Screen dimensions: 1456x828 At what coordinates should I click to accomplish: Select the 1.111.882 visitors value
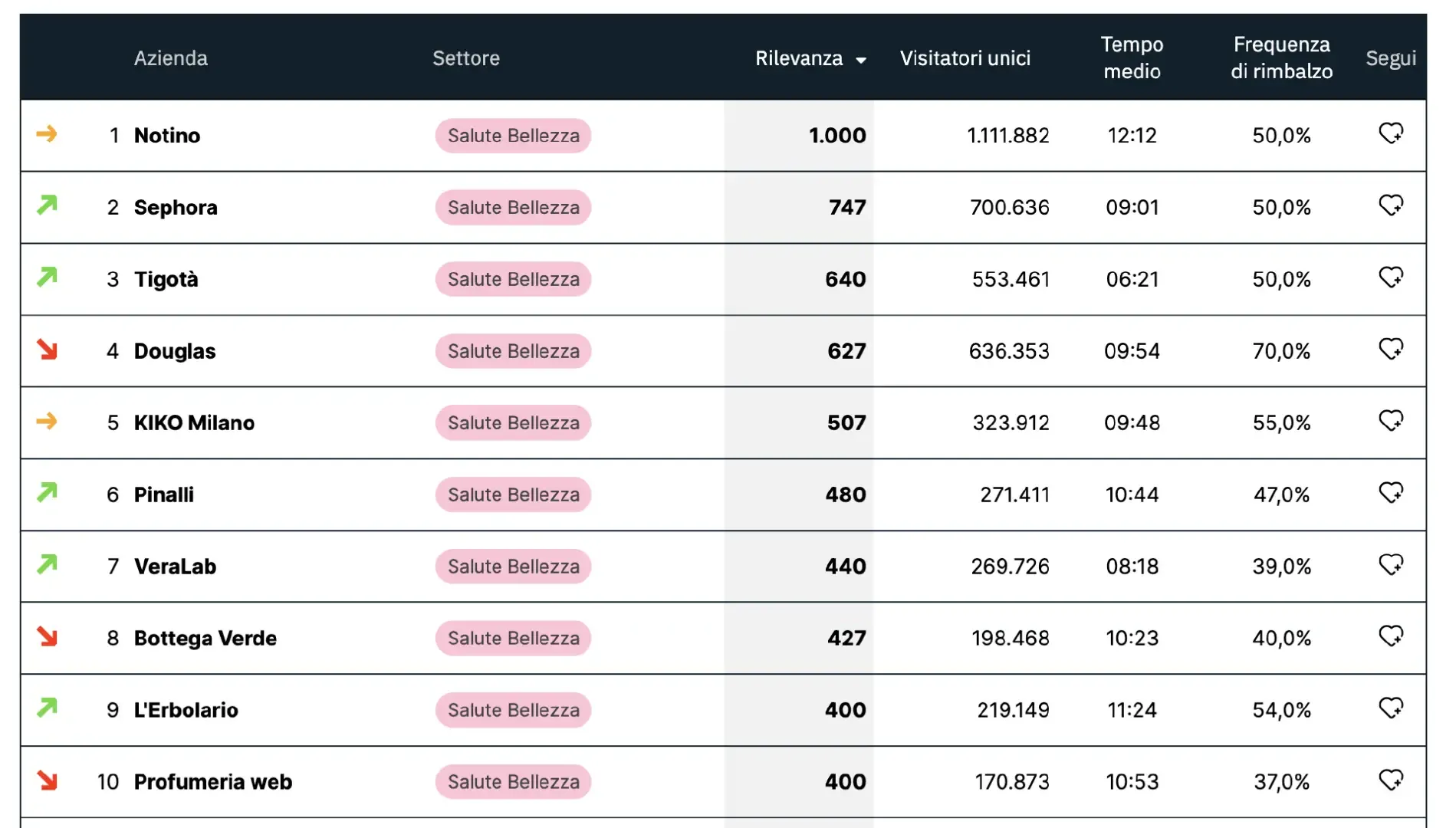[x=1007, y=136]
